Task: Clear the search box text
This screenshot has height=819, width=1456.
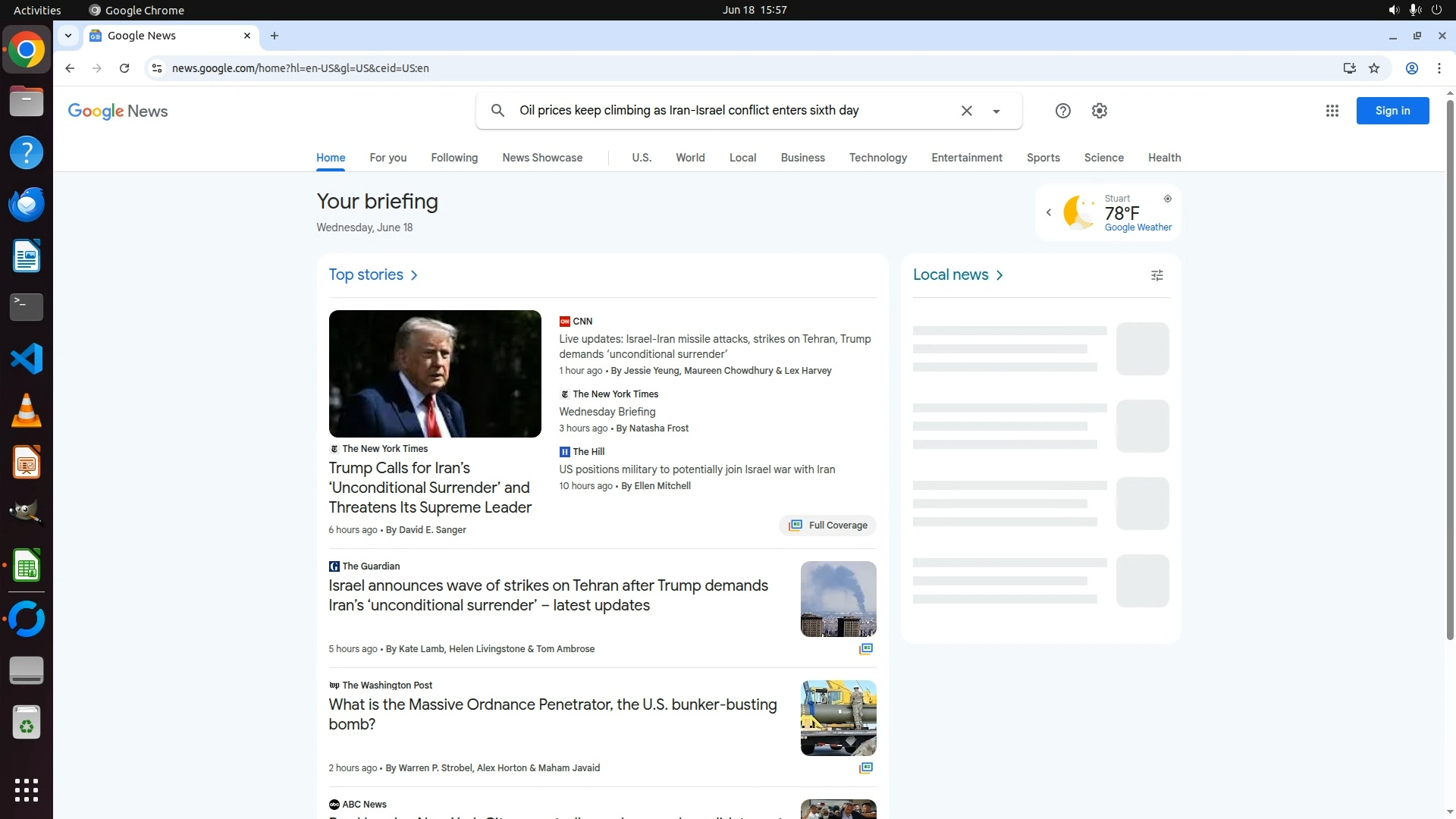Action: (x=966, y=111)
